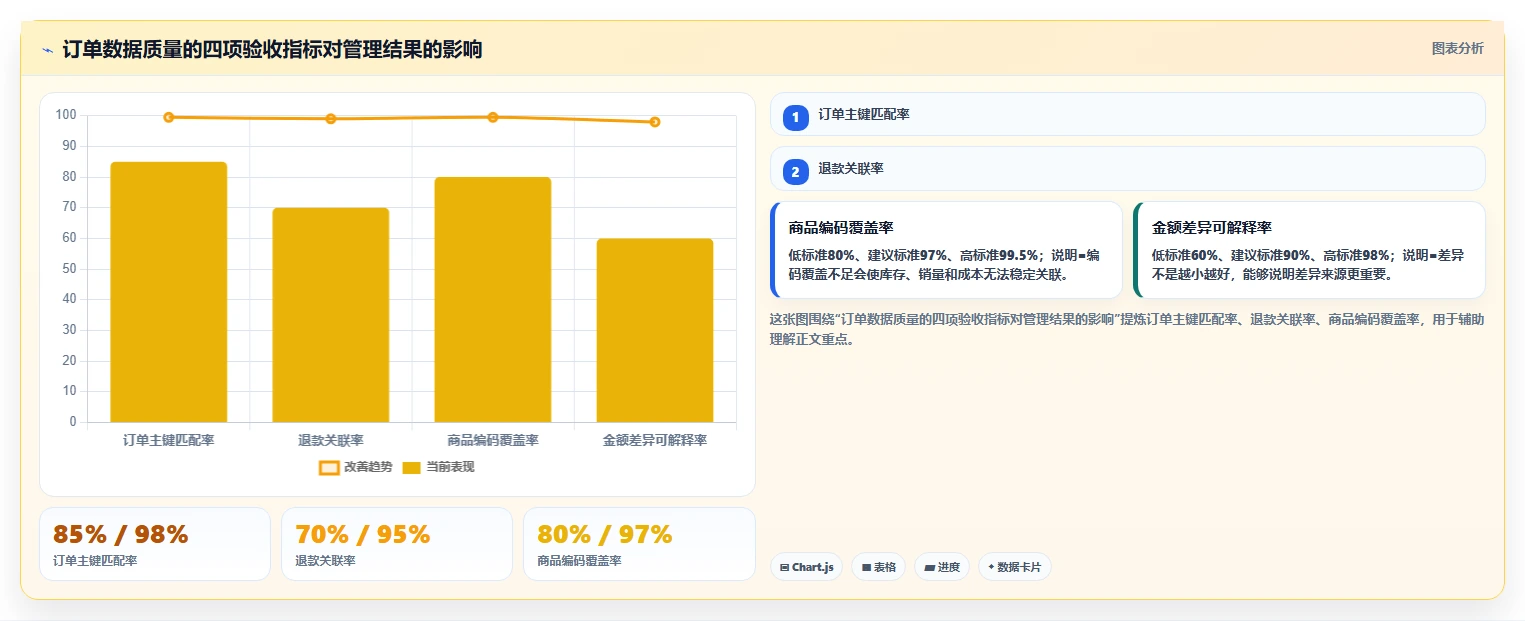1525x621 pixels.
Task: Select numbered item 2 退款关联率
Action: (1127, 168)
